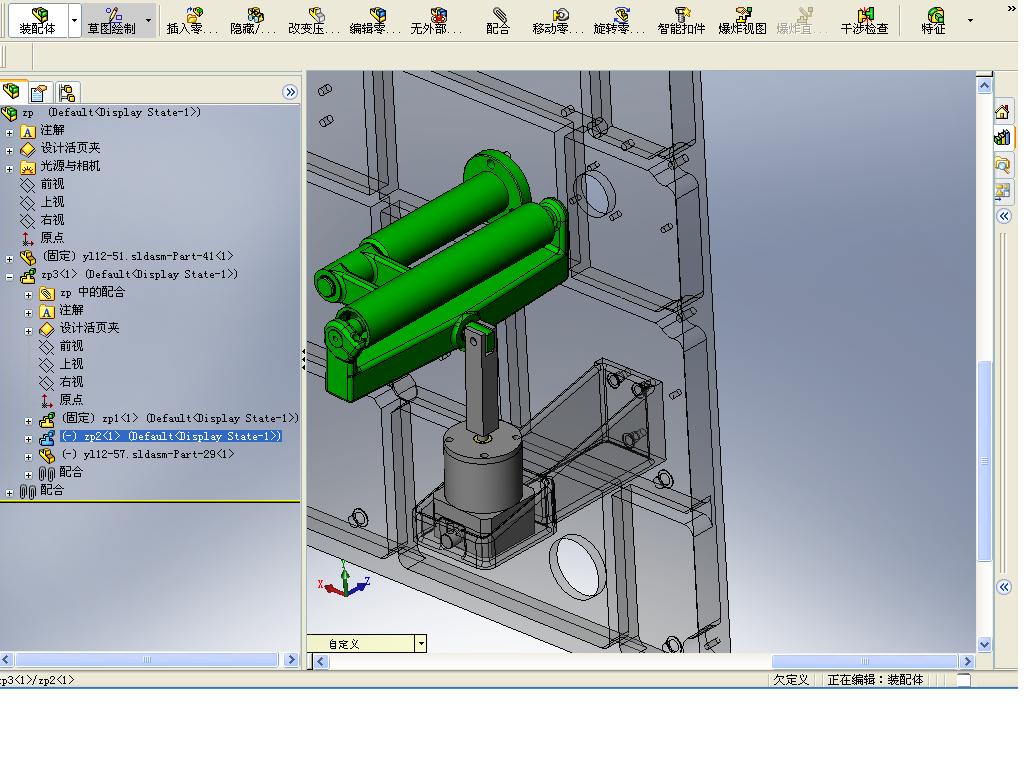Select top-level 原点 origin
This screenshot has height=768, width=1024.
click(x=42, y=238)
